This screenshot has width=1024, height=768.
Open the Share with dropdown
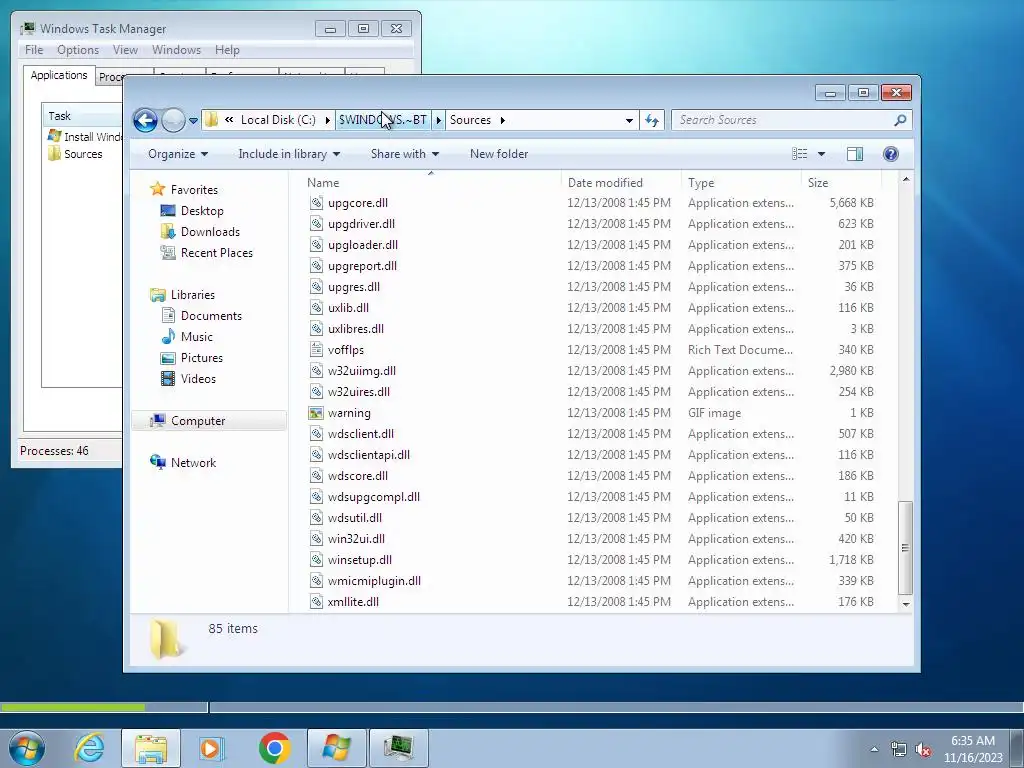tap(405, 154)
